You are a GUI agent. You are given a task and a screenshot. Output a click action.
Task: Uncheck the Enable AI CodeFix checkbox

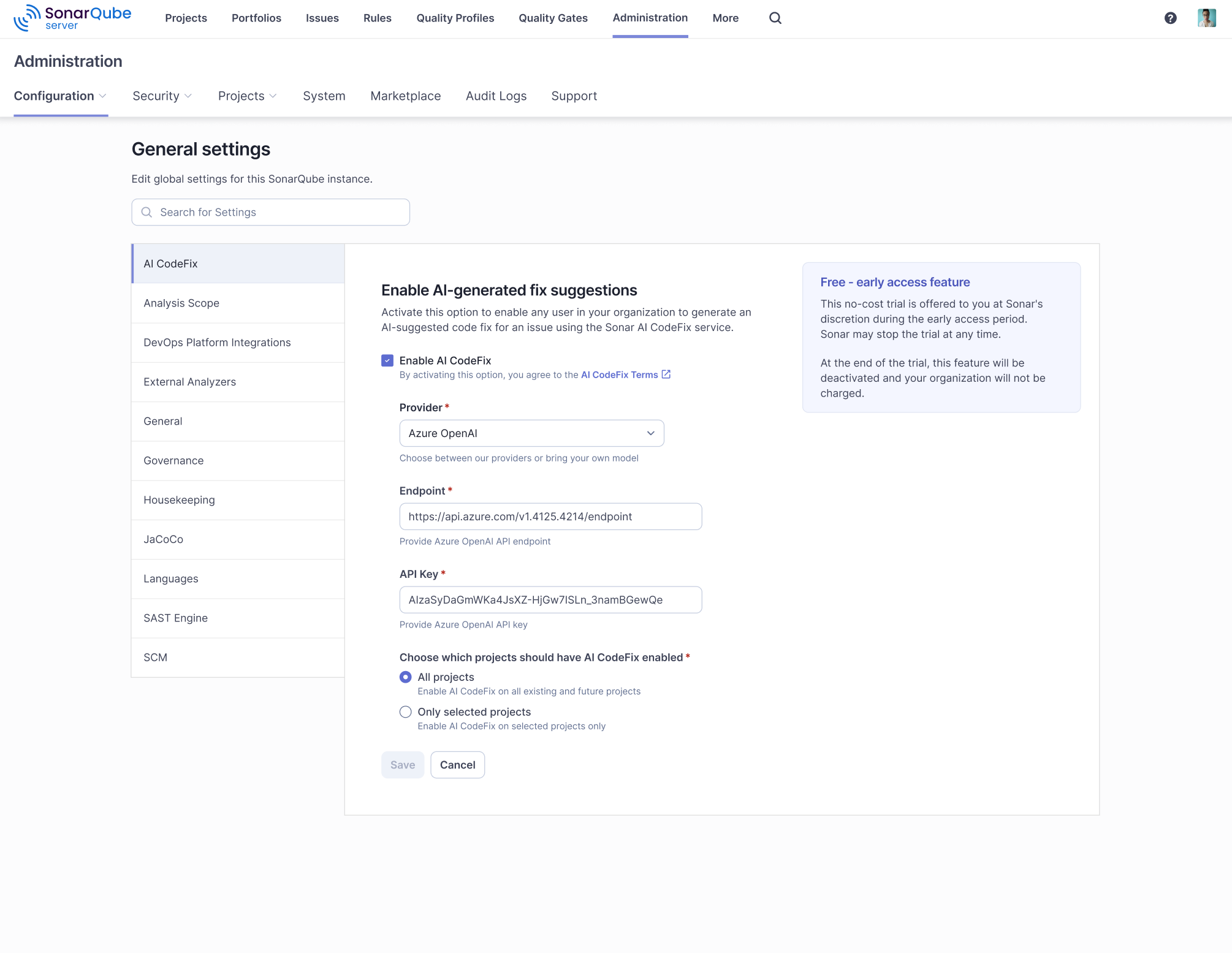[x=387, y=360]
